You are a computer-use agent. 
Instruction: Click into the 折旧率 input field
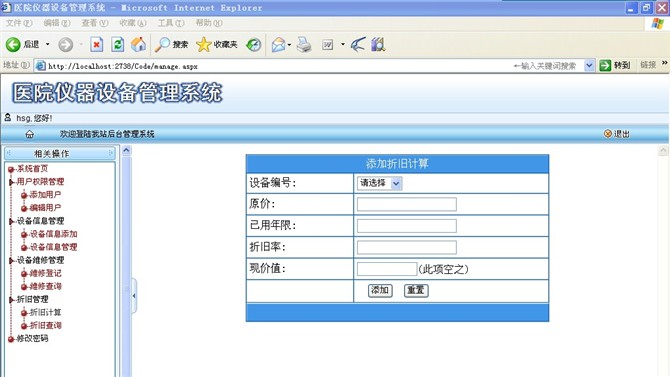point(407,247)
